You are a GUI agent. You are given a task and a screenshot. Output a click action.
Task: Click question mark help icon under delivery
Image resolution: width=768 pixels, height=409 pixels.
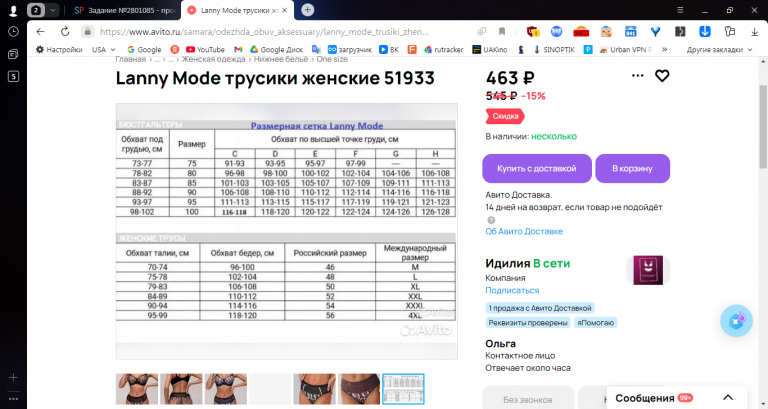click(x=491, y=220)
